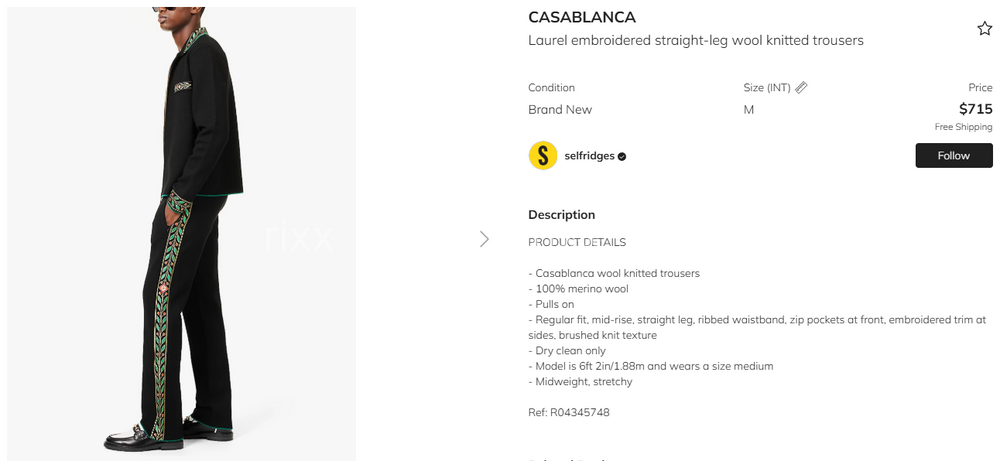Click the star favorite icon
Viewport: 1000px width, 461px height.
(x=984, y=29)
